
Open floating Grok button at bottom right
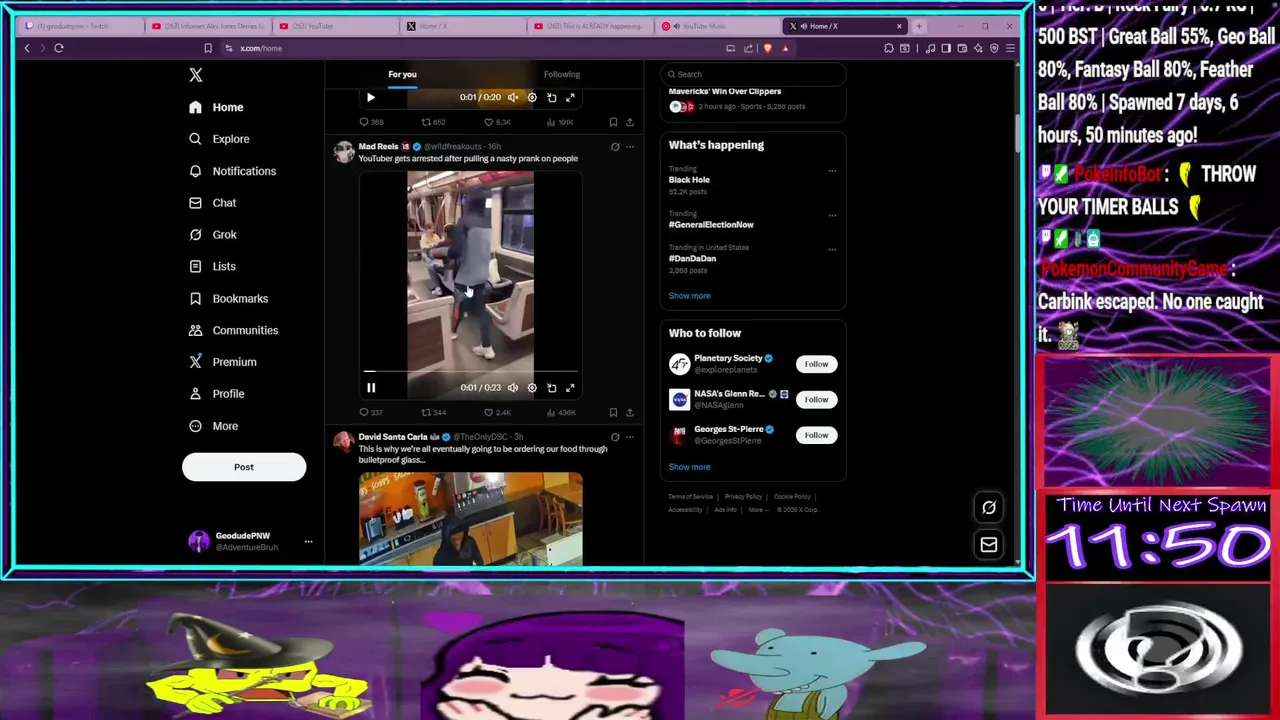(989, 508)
